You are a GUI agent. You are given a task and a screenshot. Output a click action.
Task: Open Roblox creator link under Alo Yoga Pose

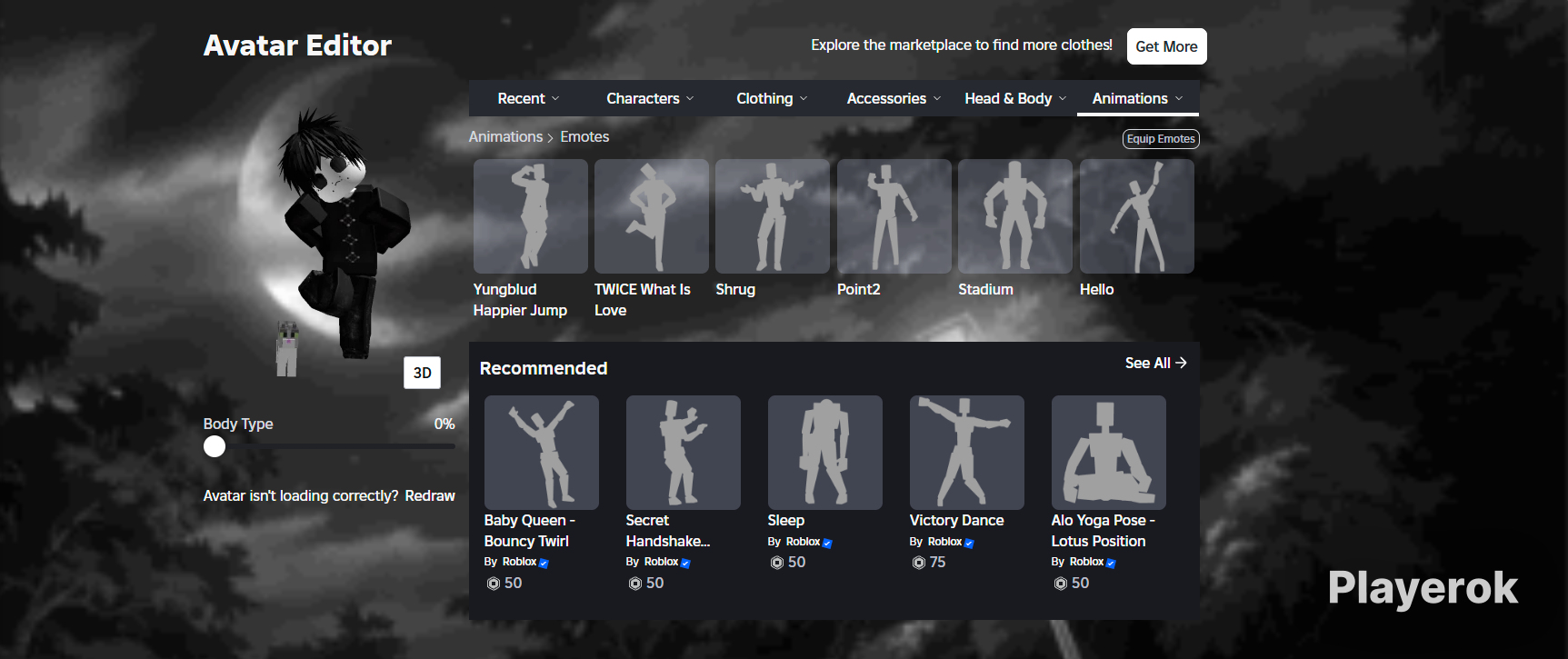pos(1086,562)
